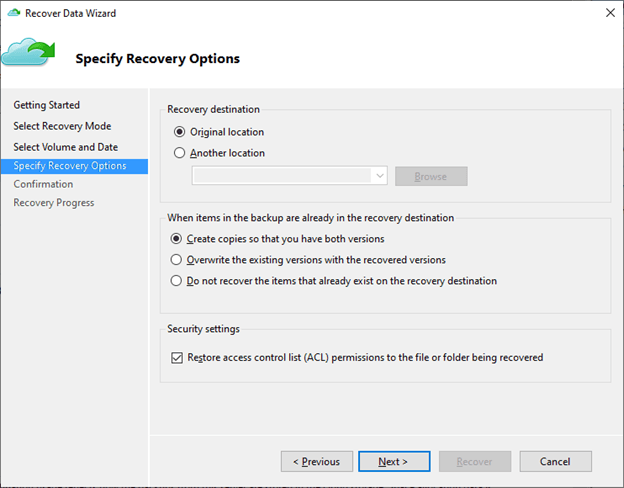
Task: Select Do not recover existing items option
Action: coord(177,281)
